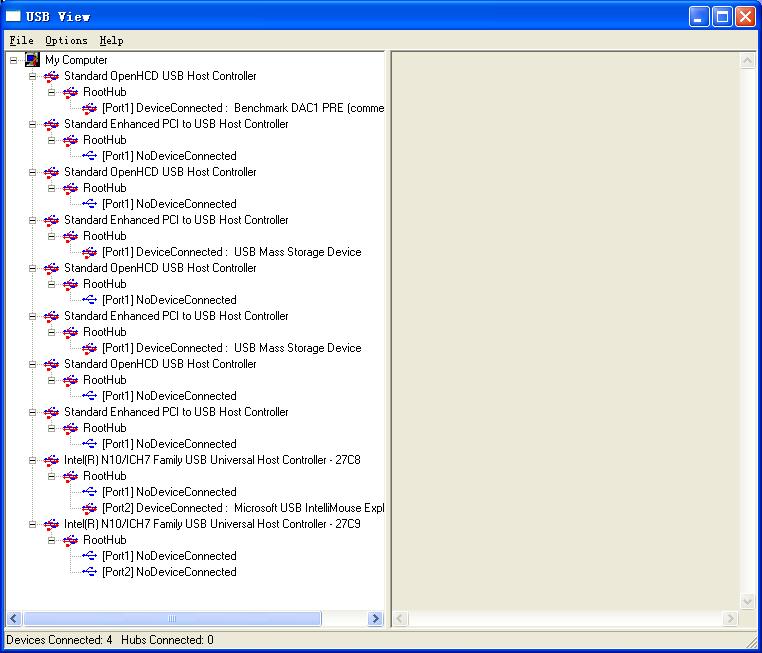Open the Help menu
Screen dimensions: 762x653
[x=111, y=41]
